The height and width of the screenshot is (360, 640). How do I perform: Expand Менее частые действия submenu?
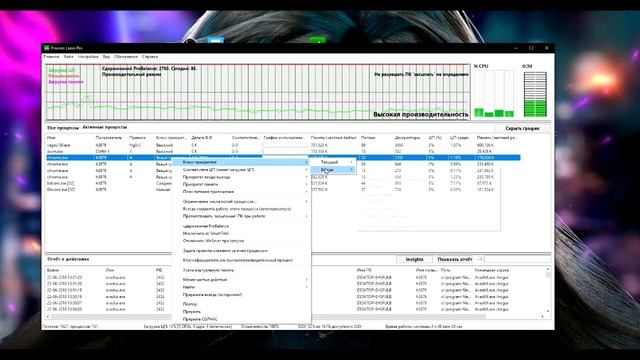point(242,280)
